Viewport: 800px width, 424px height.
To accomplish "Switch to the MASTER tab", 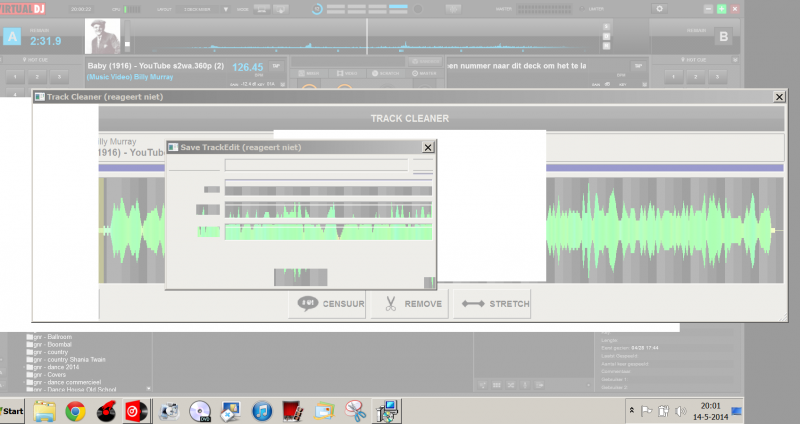I will point(424,73).
